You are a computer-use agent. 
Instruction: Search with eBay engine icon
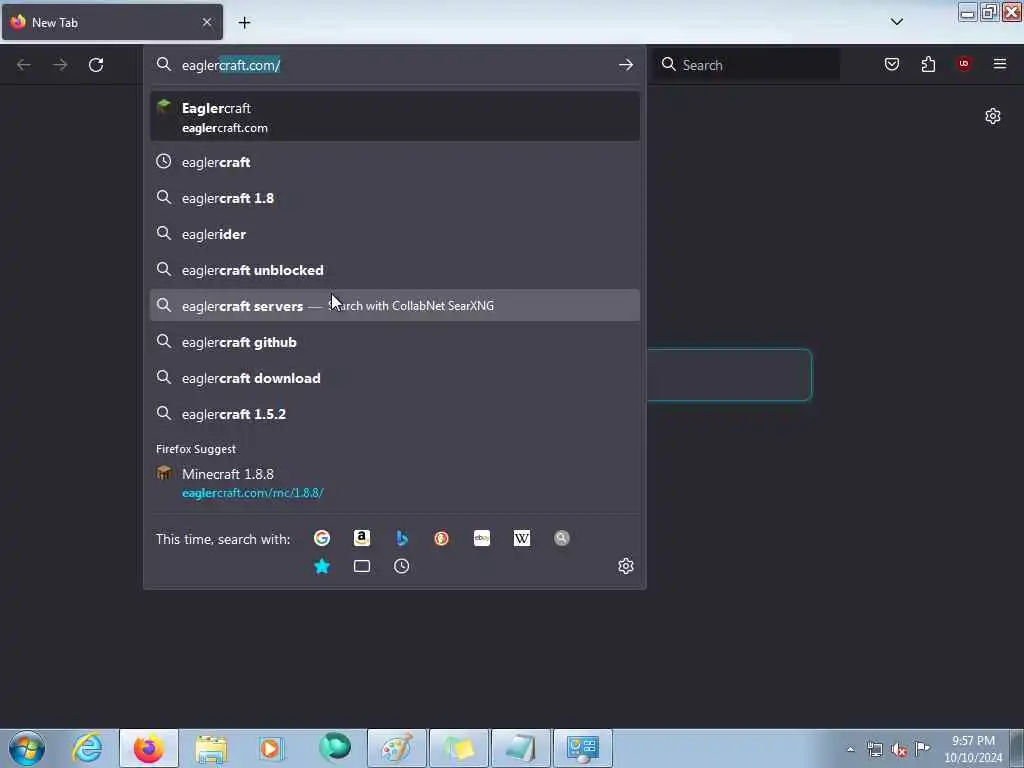pyautogui.click(x=482, y=538)
